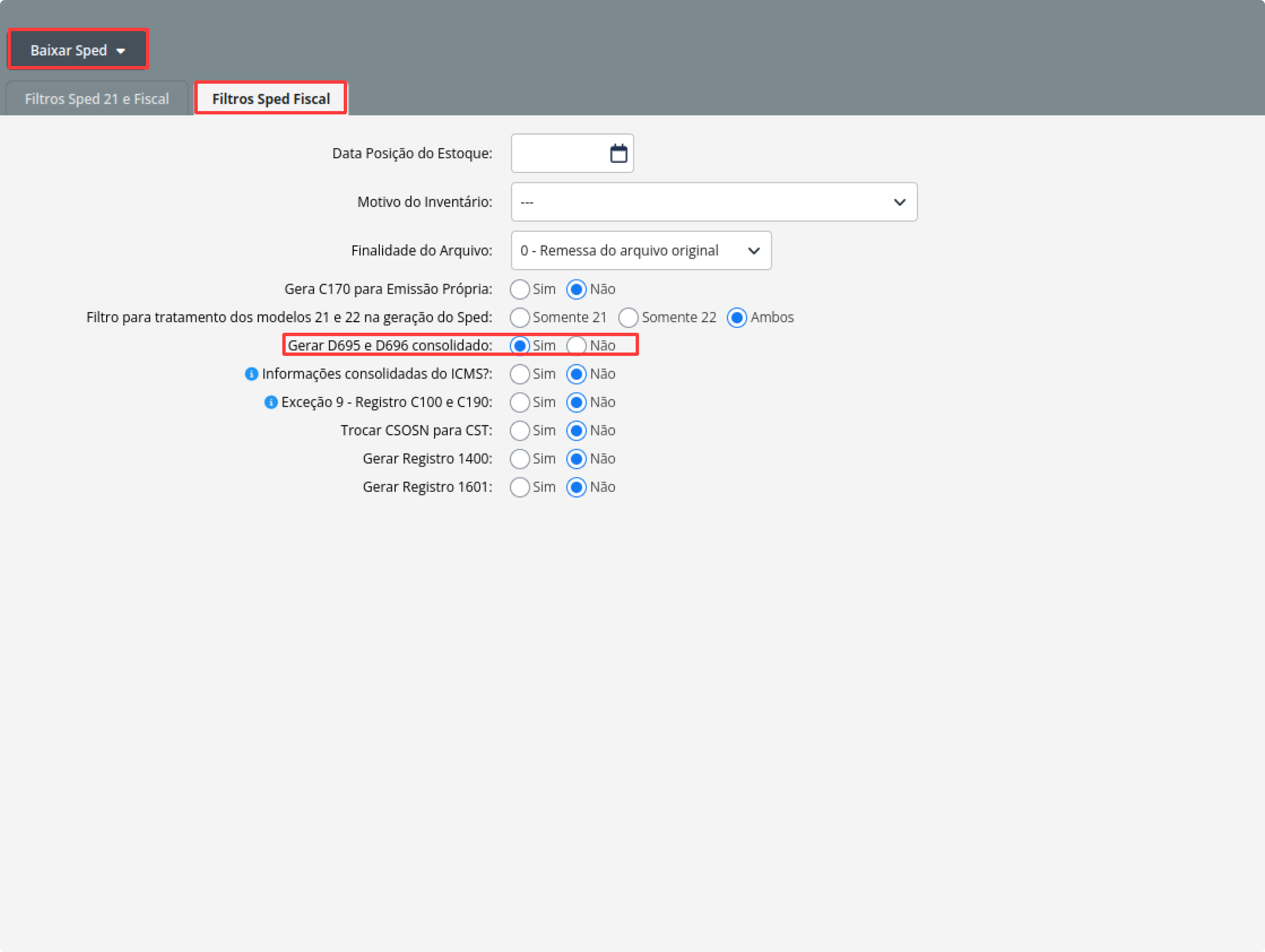
Task: Open the calendar picker for Data Posição do Estoque
Action: (618, 153)
